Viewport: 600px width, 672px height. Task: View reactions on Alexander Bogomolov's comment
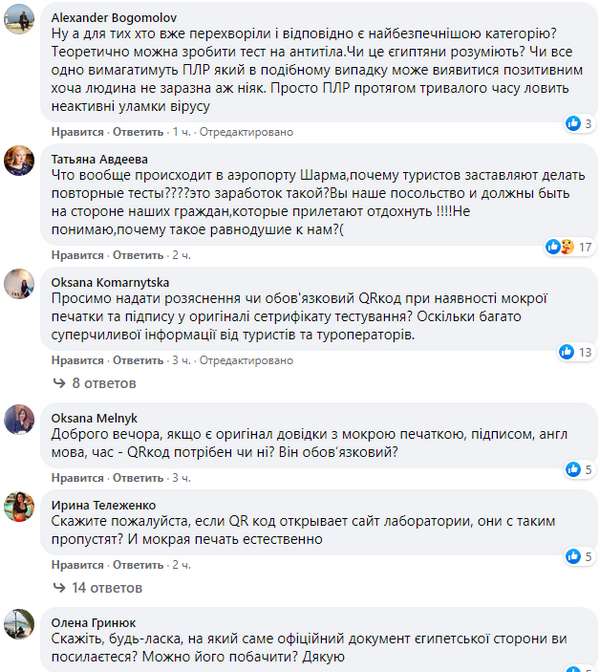[573, 122]
